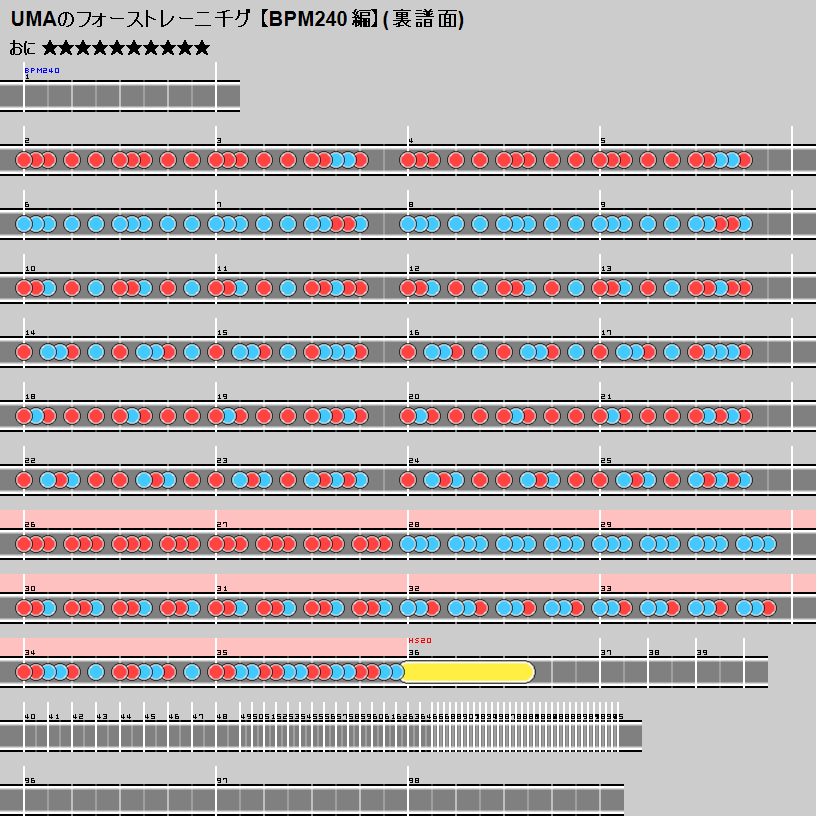Click the red HS20 scroll speed marker
Viewport: 816px width, 816px height.
(420, 640)
